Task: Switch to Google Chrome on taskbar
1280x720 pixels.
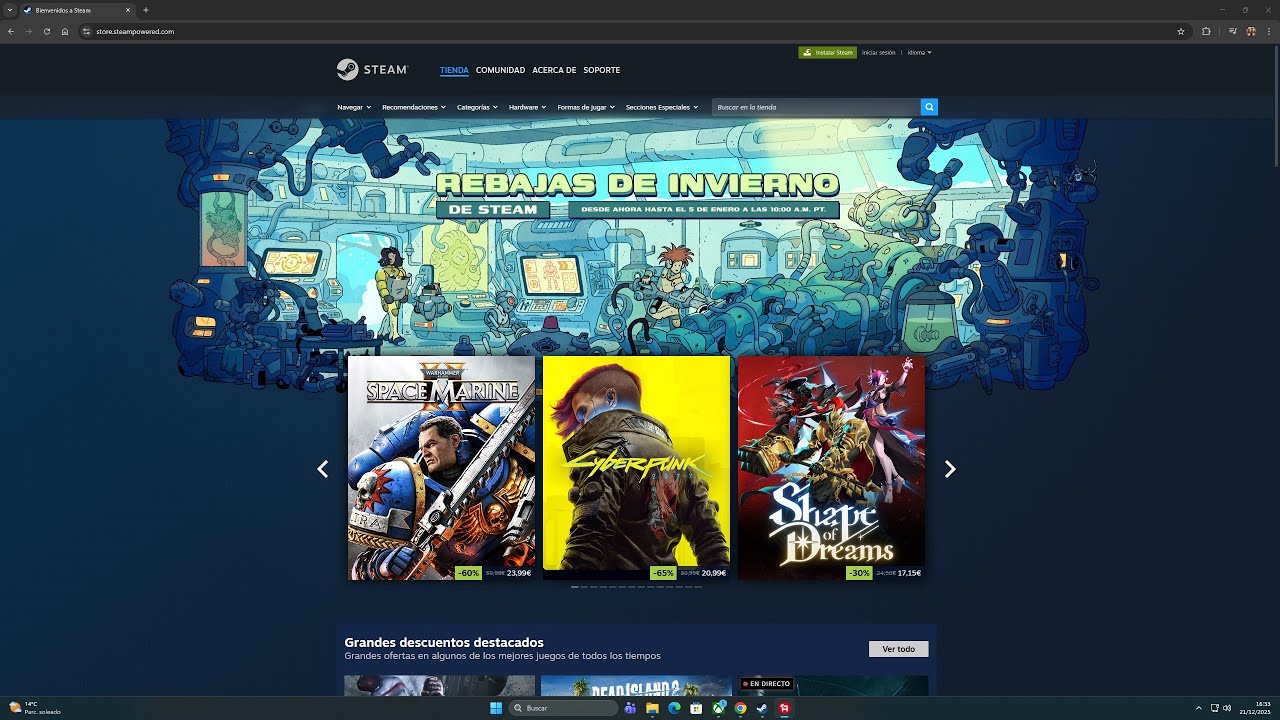Action: click(740, 708)
